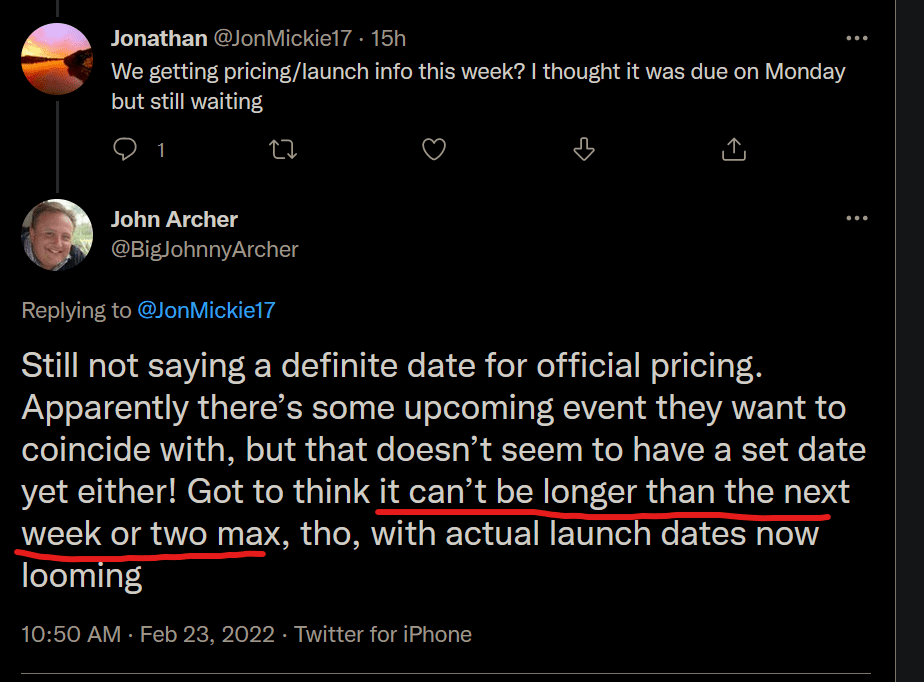Click the reply count showing 1

point(161,150)
